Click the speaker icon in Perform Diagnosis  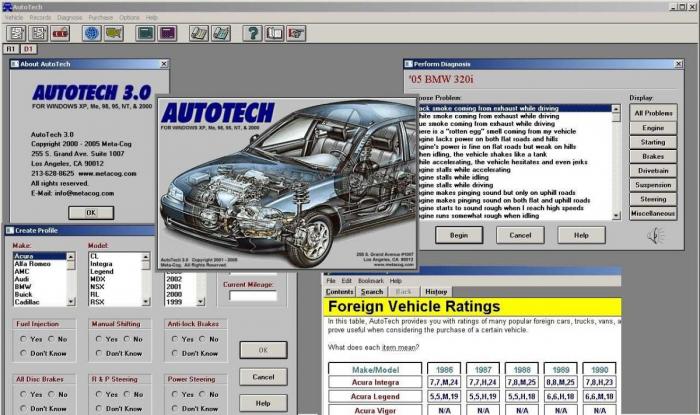(x=656, y=235)
